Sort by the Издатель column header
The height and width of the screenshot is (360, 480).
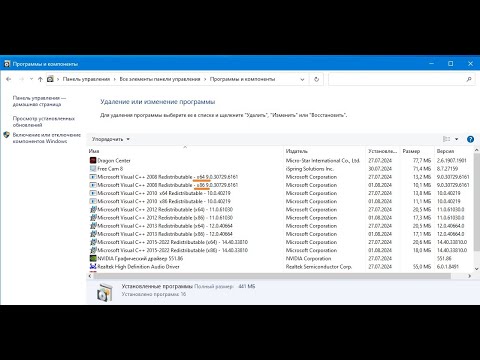tap(325, 151)
